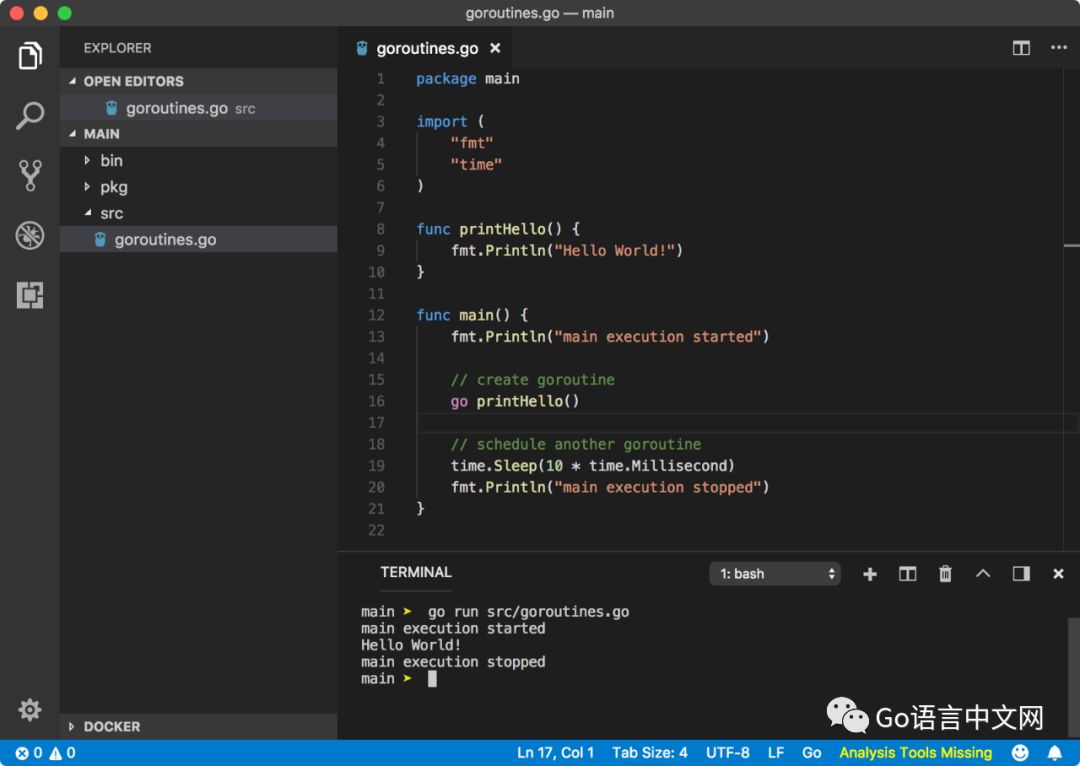
Task: Click the "// create goroutine" comment
Action: click(532, 380)
